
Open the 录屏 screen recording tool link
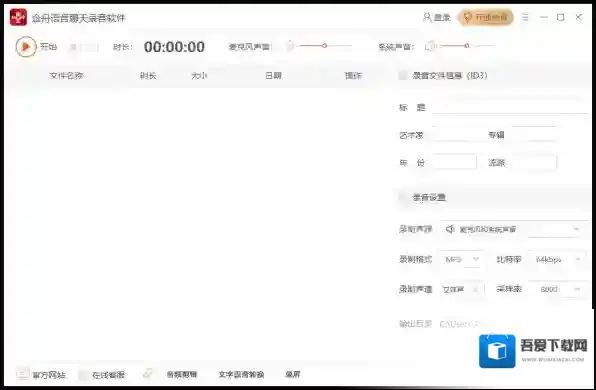pos(293,374)
